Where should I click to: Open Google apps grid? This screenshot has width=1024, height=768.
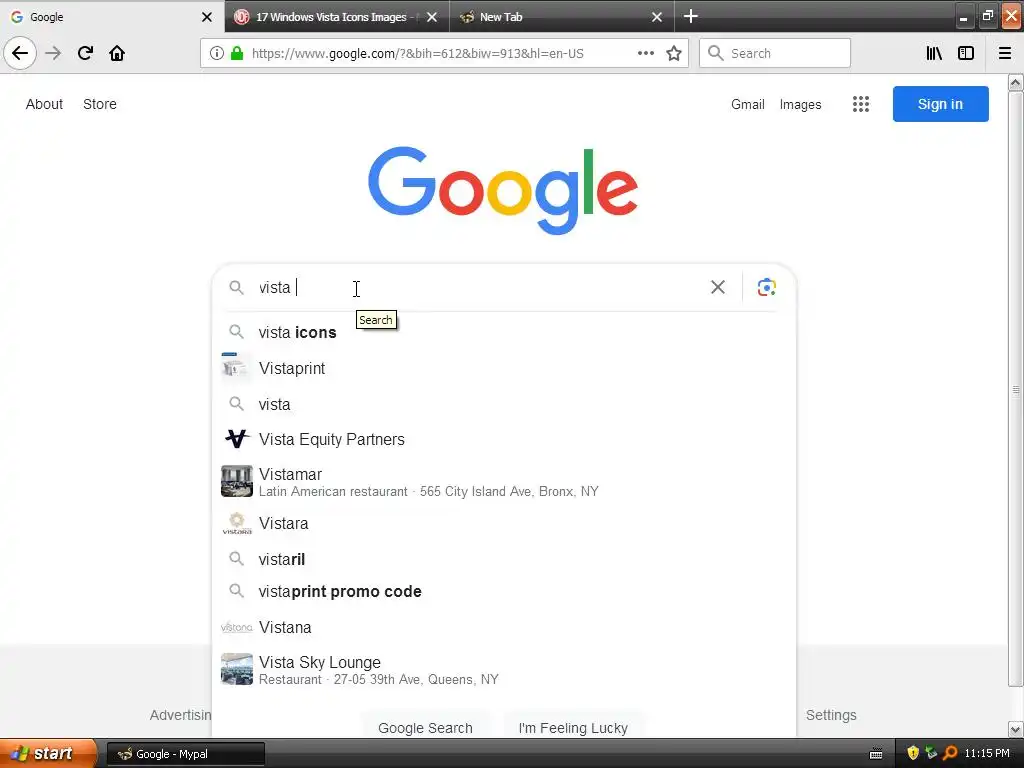coord(861,104)
